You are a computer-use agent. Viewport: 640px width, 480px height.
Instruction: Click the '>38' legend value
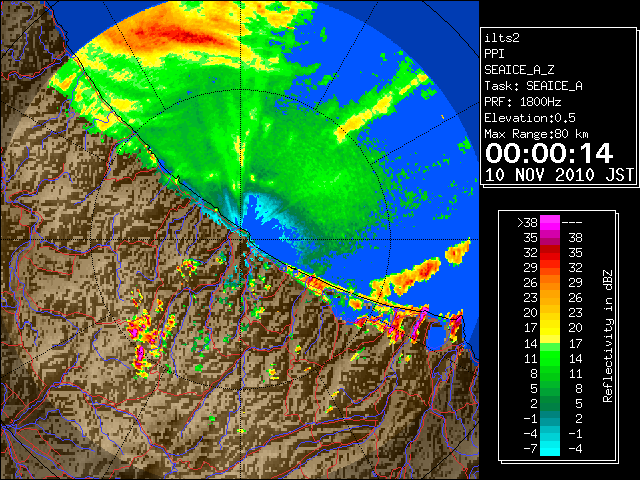pos(527,222)
